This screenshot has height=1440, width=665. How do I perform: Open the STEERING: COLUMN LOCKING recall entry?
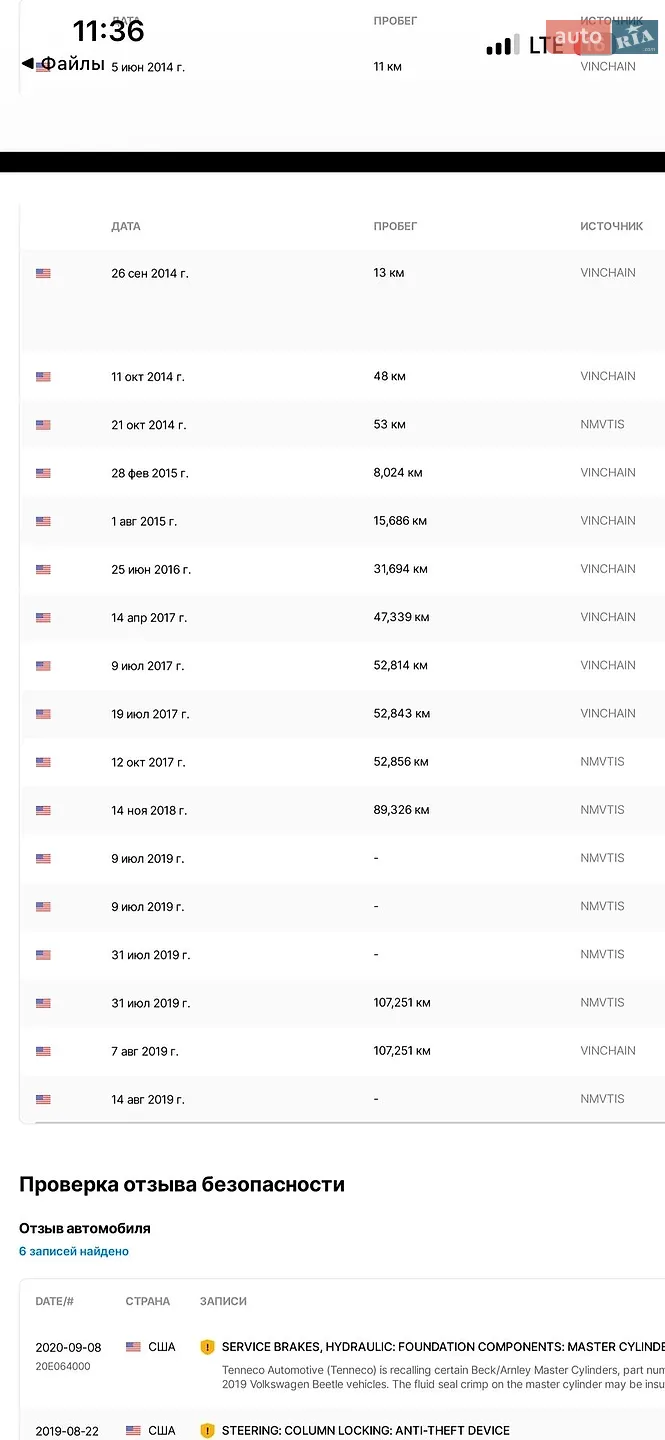point(366,1431)
